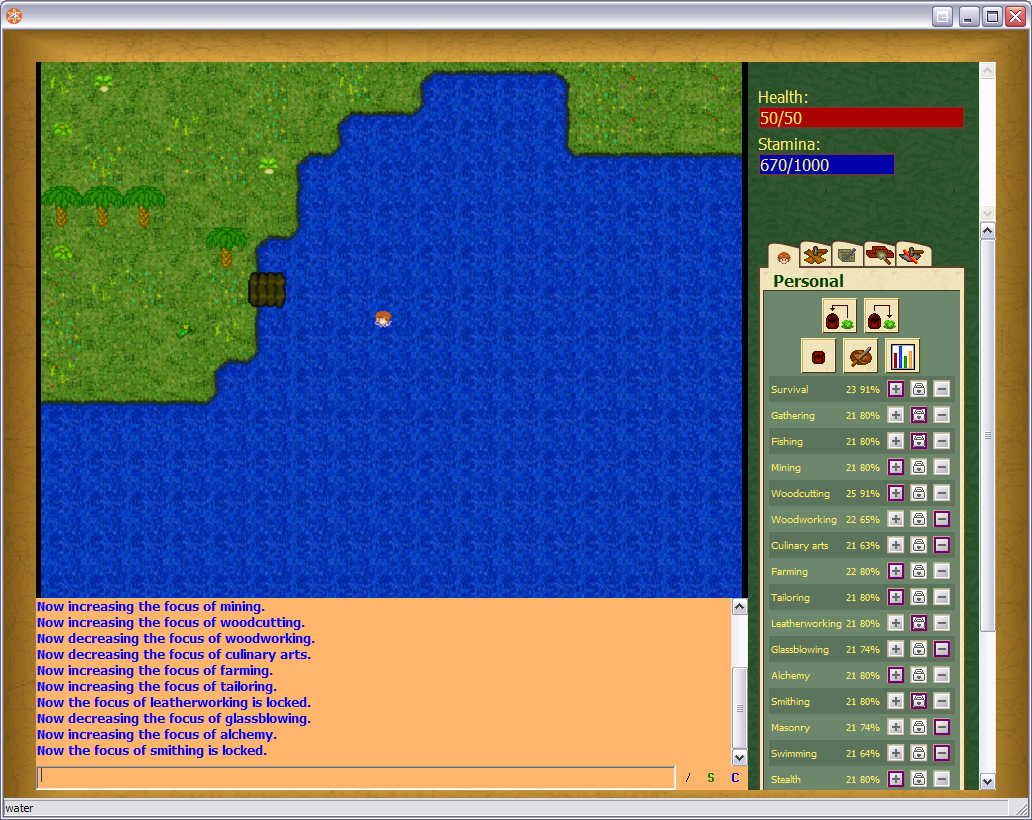Viewport: 1032px width, 820px height.
Task: Click the skills panel scroll up arrow
Action: click(x=988, y=230)
